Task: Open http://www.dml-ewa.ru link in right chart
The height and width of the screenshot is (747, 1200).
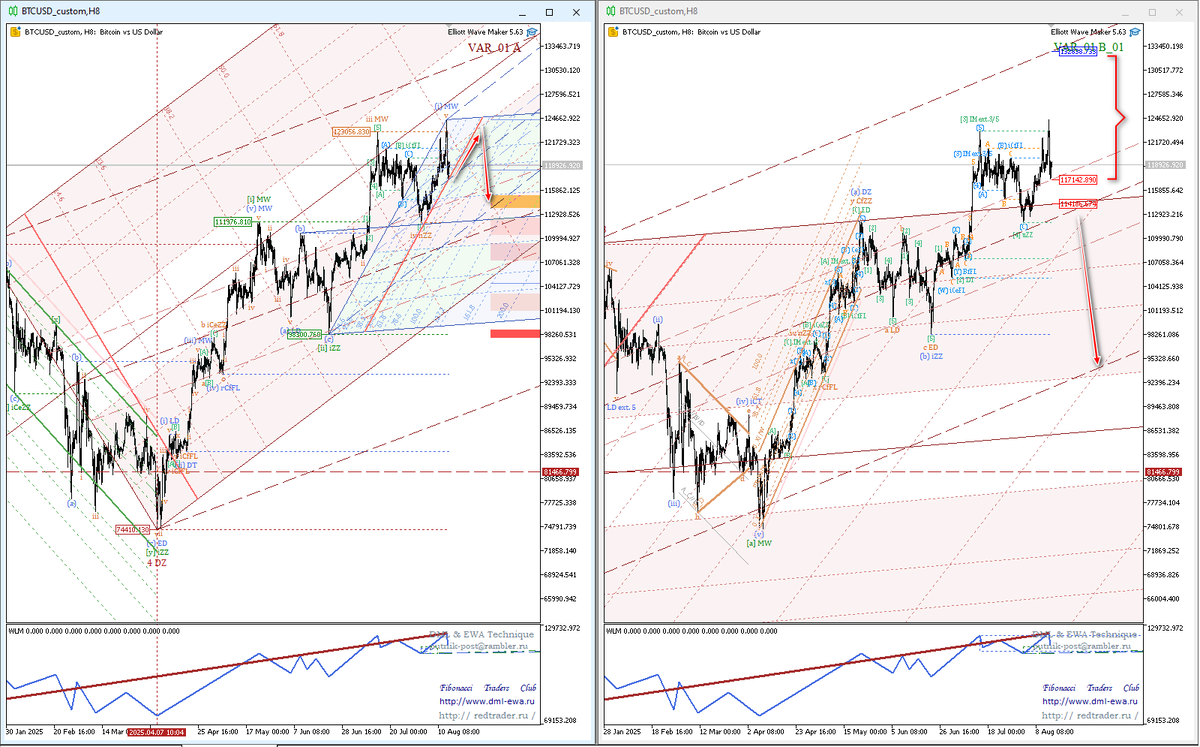Action: pyautogui.click(x=1091, y=701)
